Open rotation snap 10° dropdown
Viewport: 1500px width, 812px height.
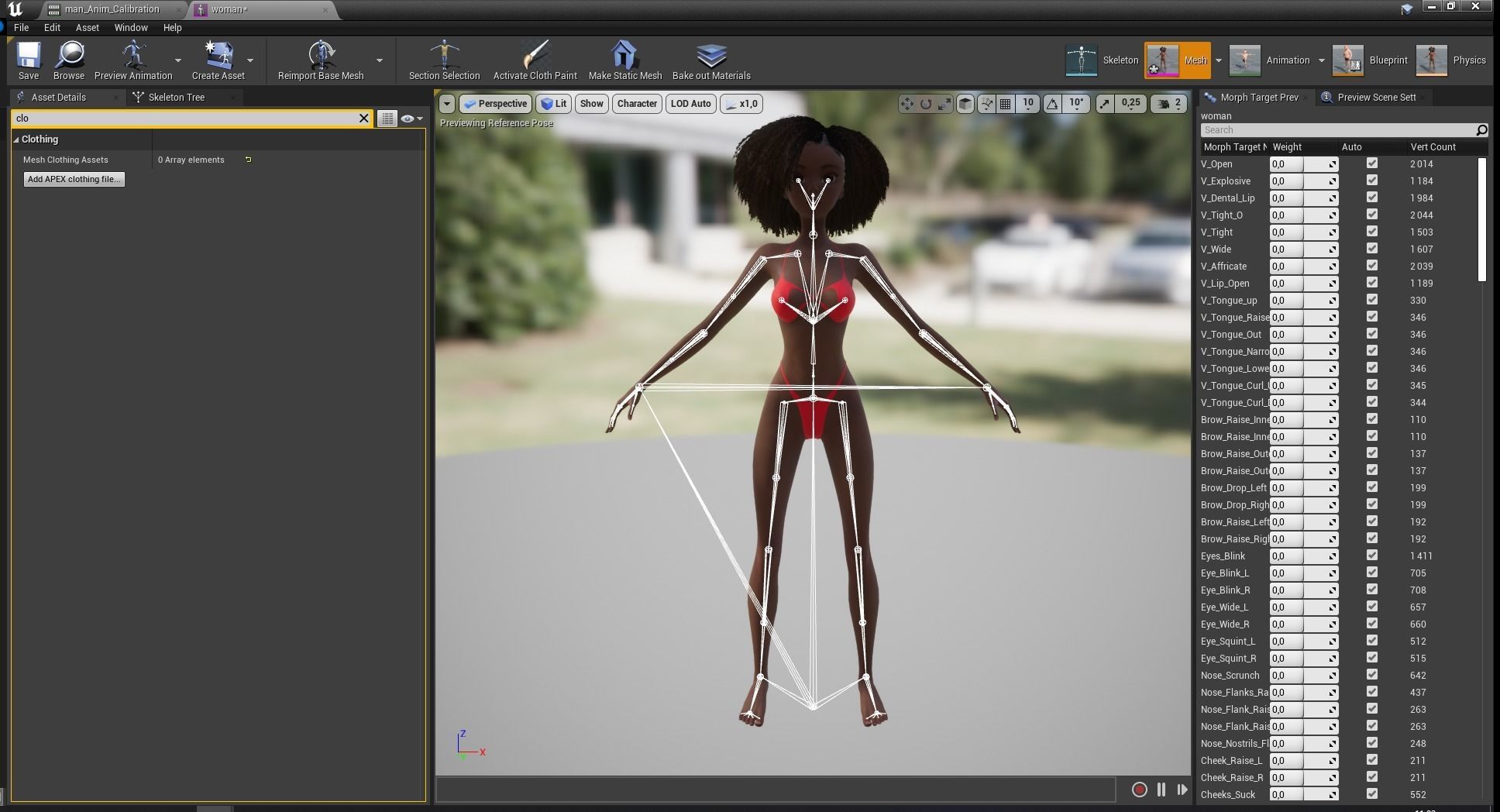tap(1076, 103)
